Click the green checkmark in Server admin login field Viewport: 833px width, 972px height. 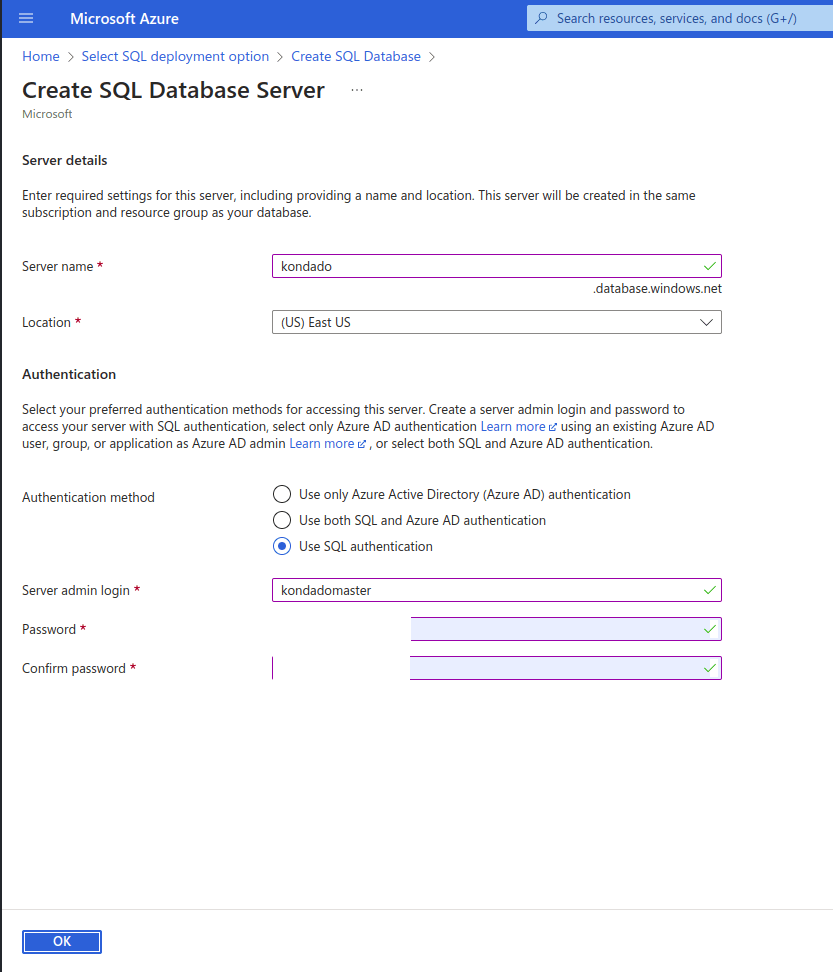710,590
